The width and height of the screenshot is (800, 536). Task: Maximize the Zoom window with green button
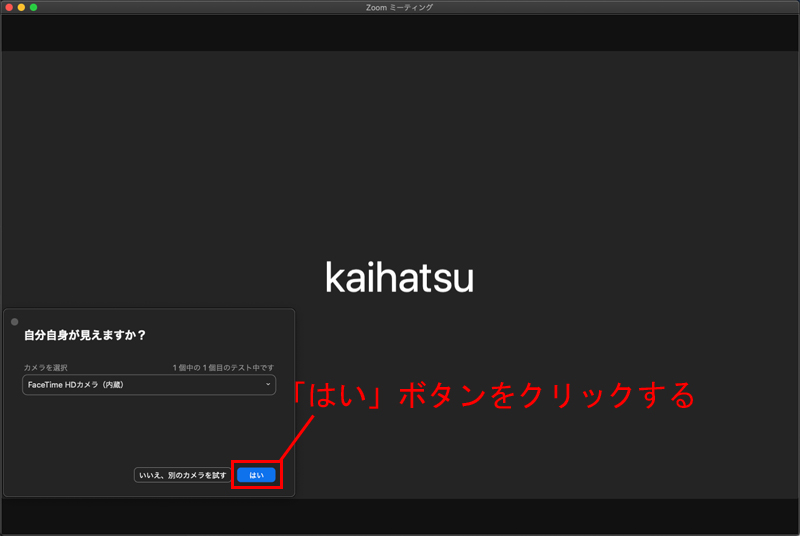tap(34, 7)
